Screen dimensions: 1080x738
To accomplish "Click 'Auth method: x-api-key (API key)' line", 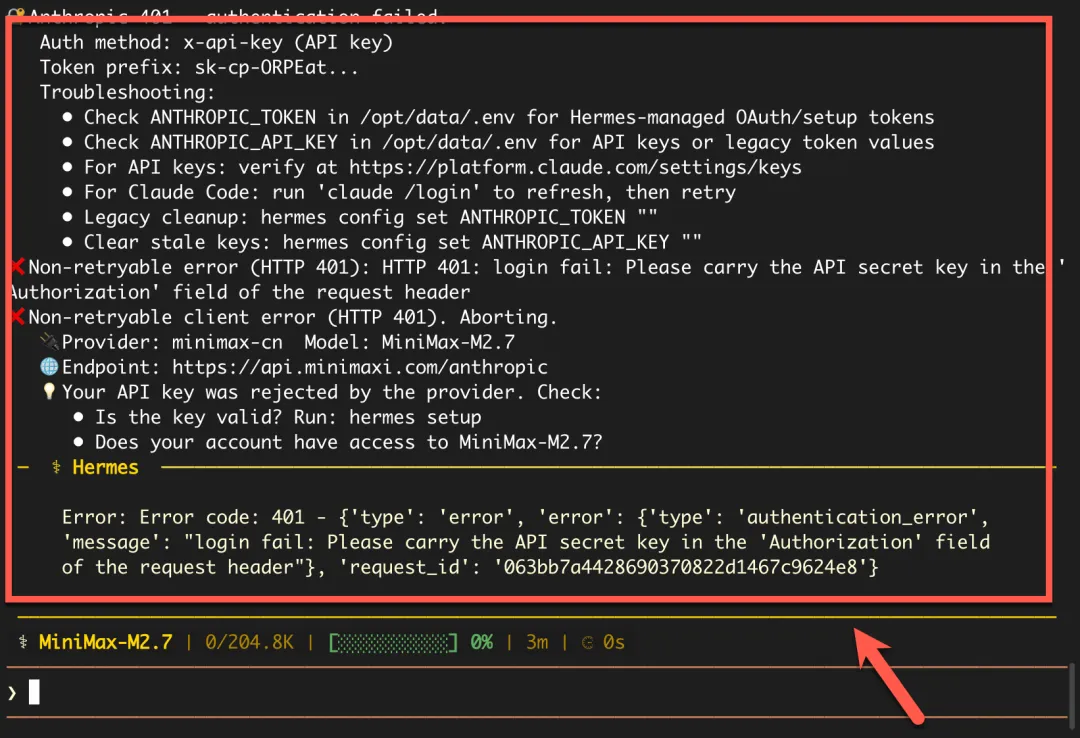I will pyautogui.click(x=216, y=43).
